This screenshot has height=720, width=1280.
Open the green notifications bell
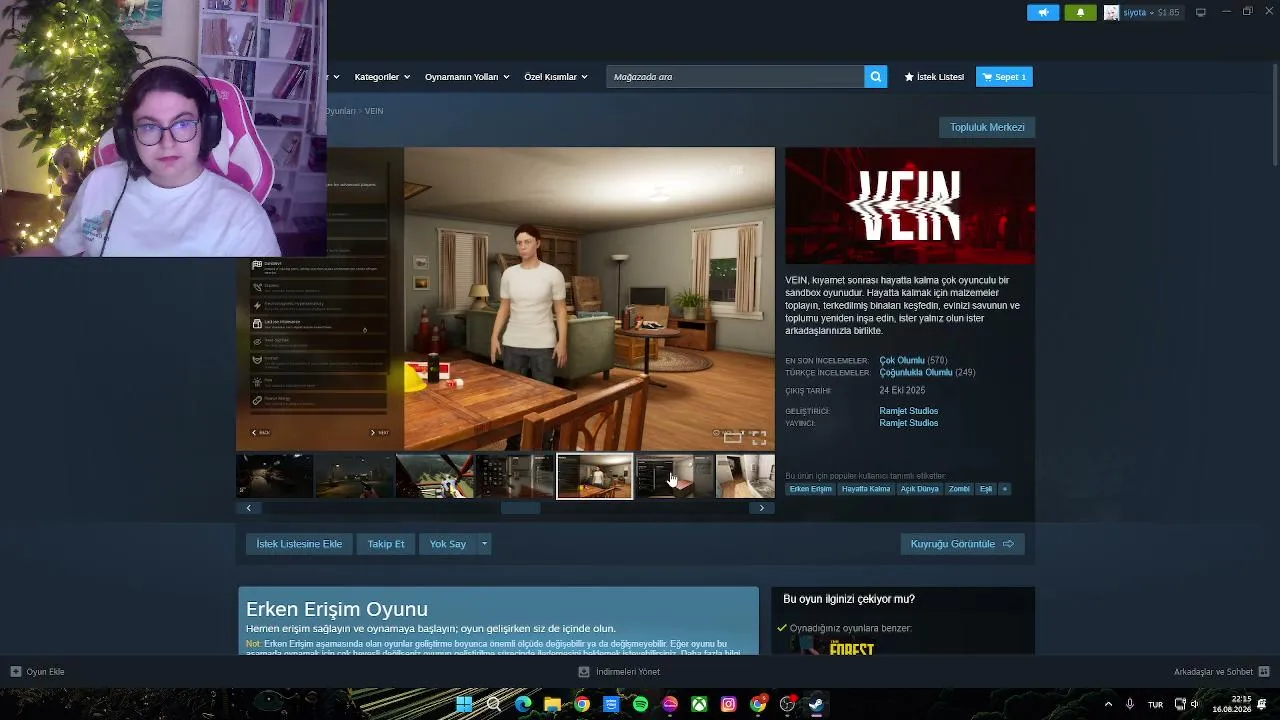(1080, 12)
